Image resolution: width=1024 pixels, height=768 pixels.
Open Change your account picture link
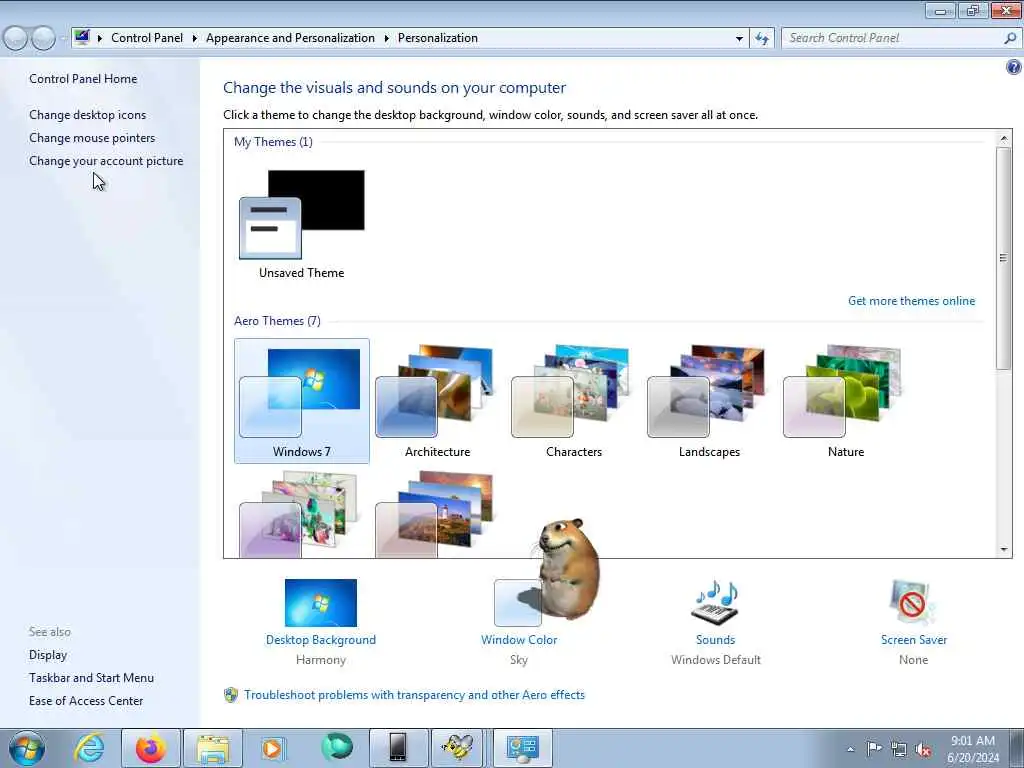[106, 161]
